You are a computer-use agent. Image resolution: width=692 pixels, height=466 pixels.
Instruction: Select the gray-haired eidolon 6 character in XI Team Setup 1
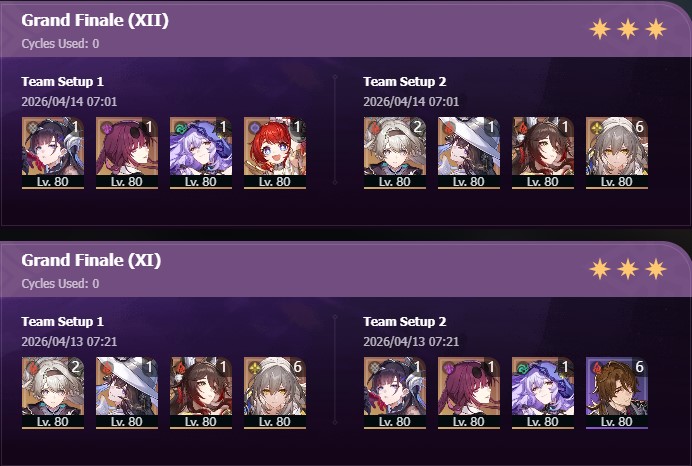point(275,393)
